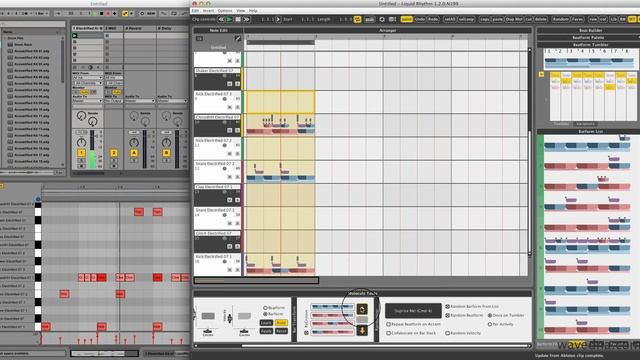Viewport: 640px width, 360px height.
Task: Click the yellow Auto button in Molecule Tools
Action: point(281,323)
